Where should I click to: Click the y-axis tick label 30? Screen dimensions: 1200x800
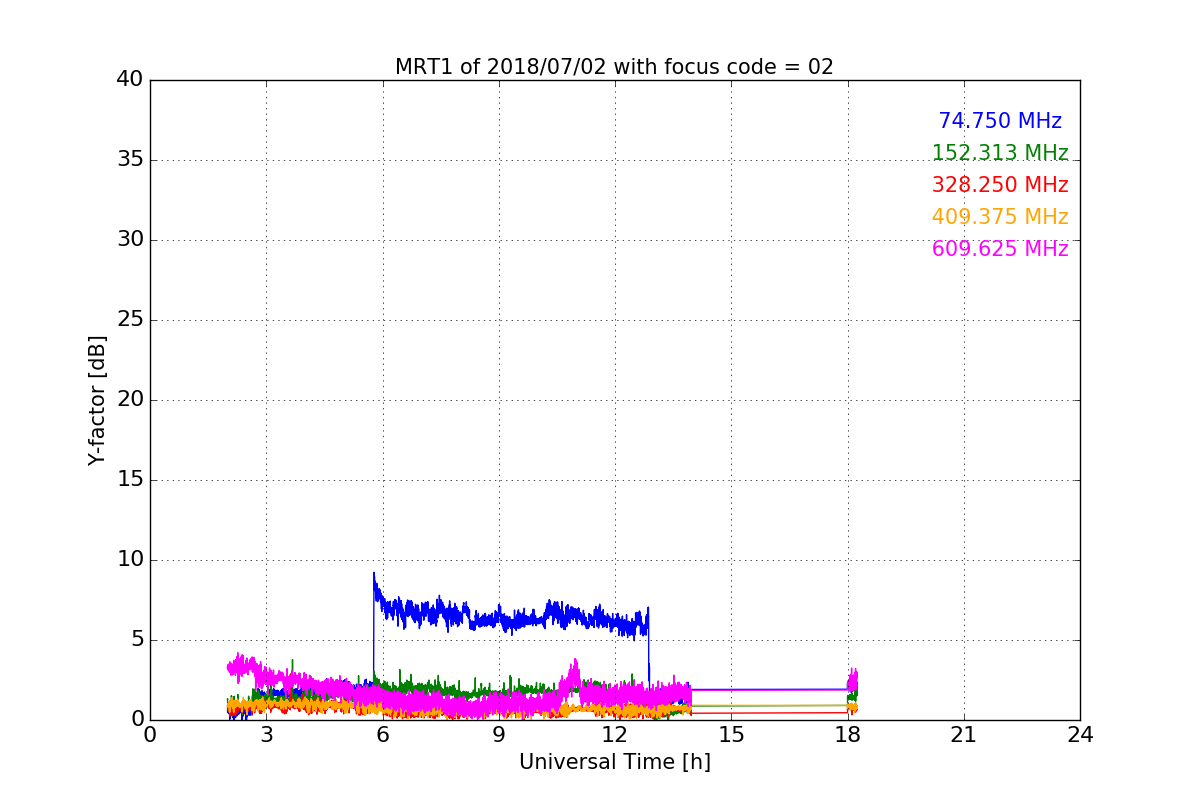pos(130,240)
